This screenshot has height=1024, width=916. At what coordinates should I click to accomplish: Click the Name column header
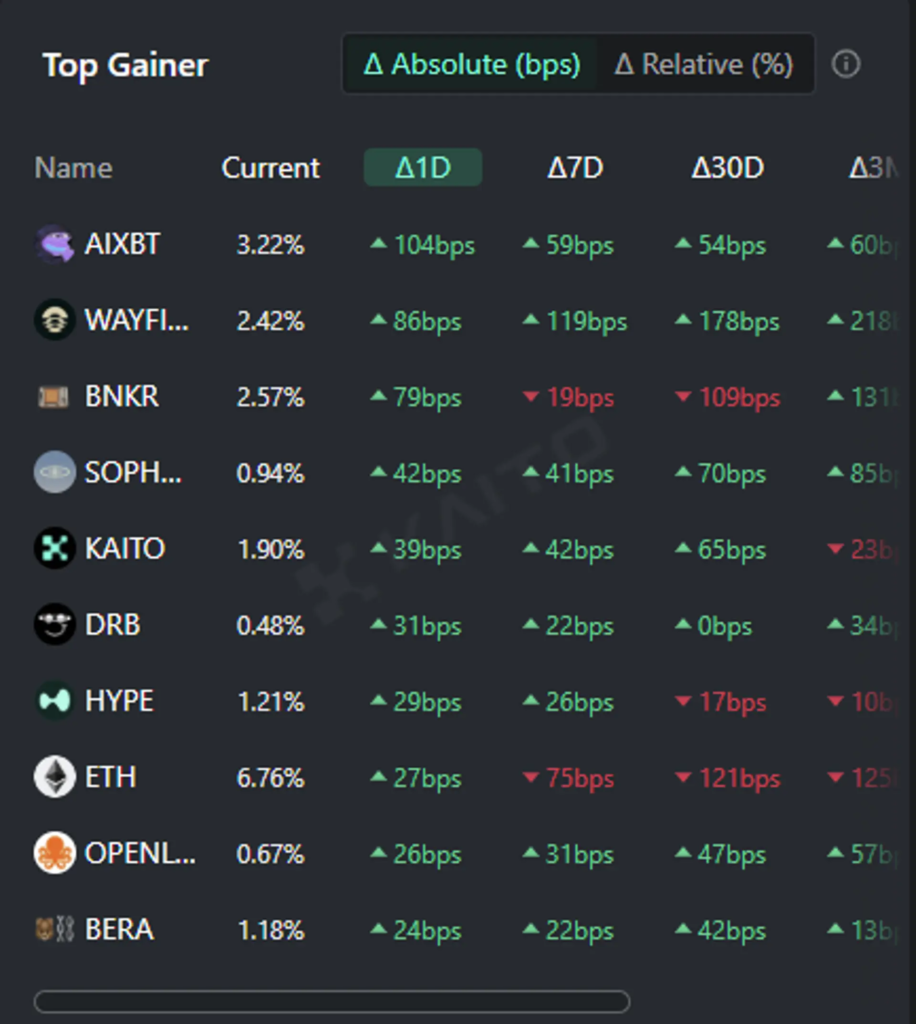click(73, 168)
